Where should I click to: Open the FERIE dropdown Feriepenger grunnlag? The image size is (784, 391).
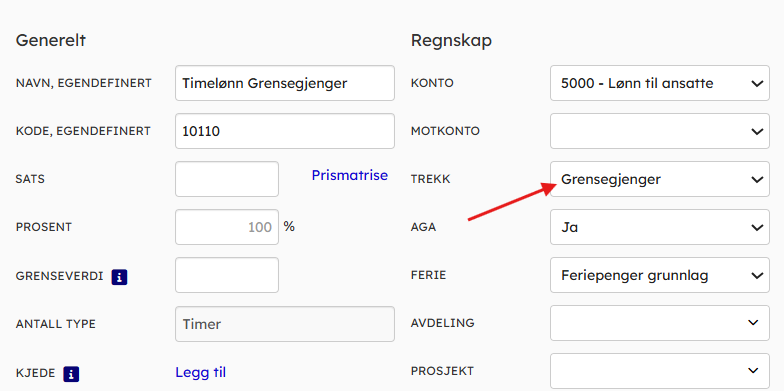660,275
